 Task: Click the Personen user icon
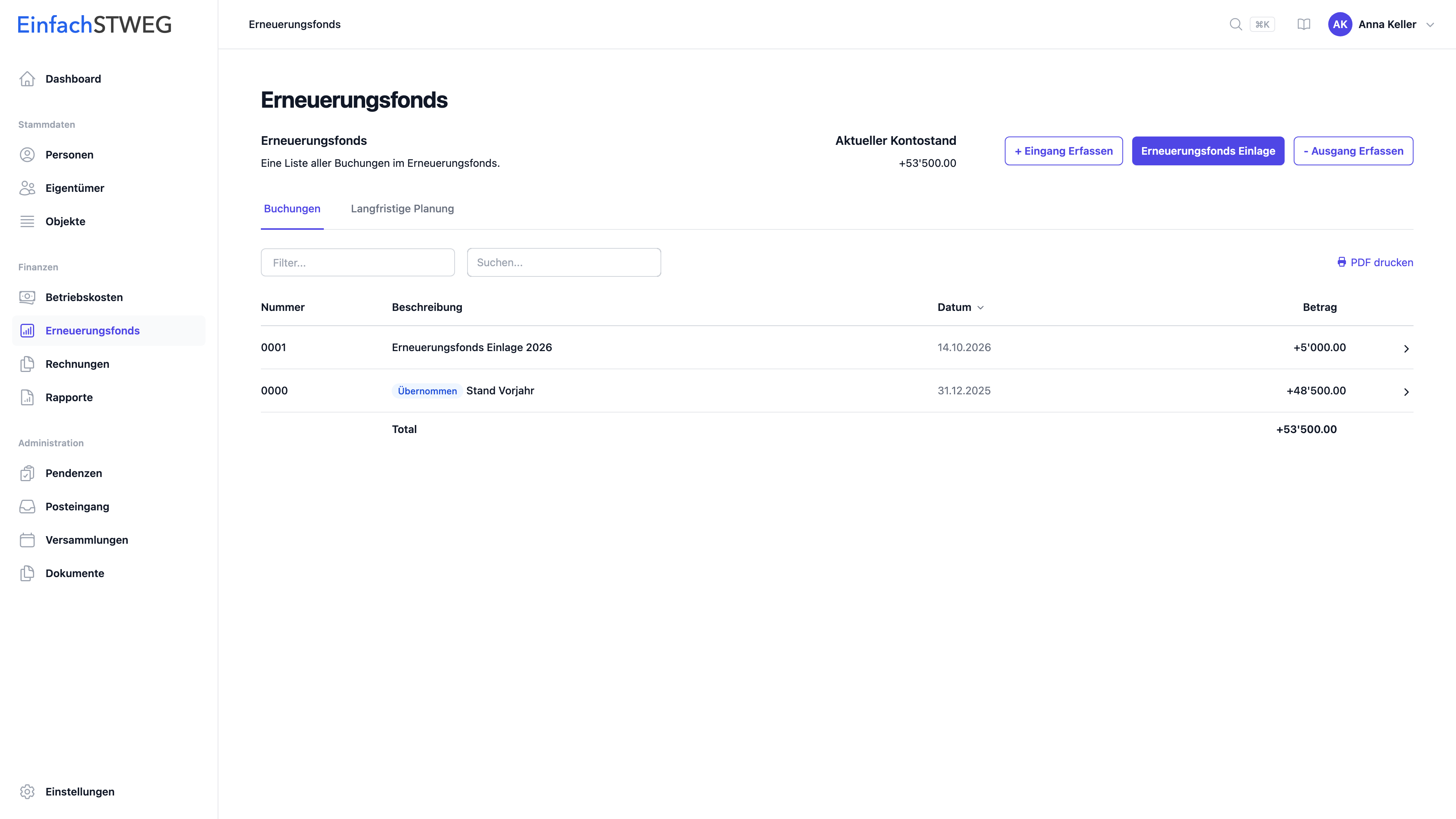pos(27,155)
